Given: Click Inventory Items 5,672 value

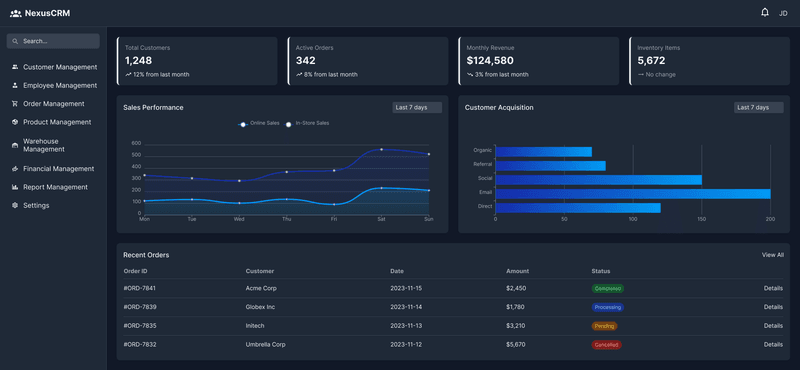Looking at the screenshot, I should 651,61.
